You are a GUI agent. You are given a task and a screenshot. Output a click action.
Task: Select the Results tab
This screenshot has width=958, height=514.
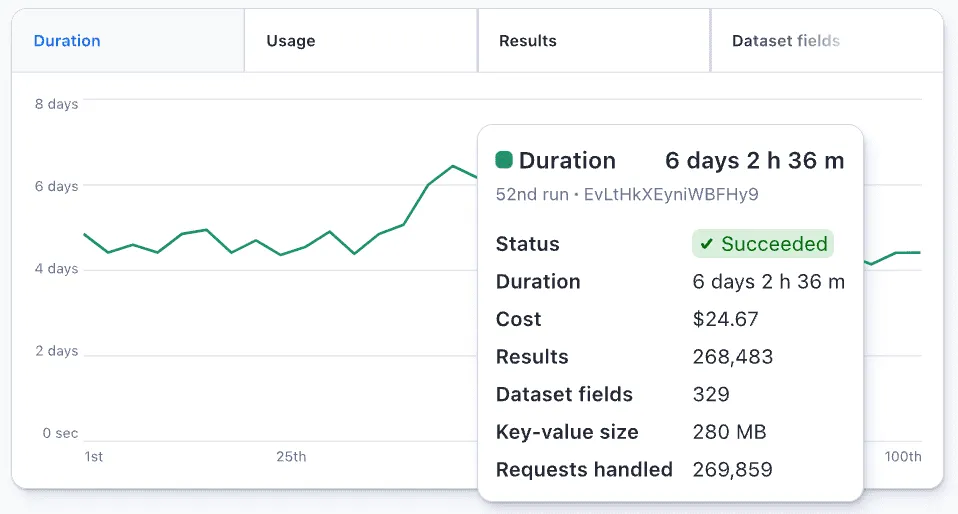coord(527,41)
